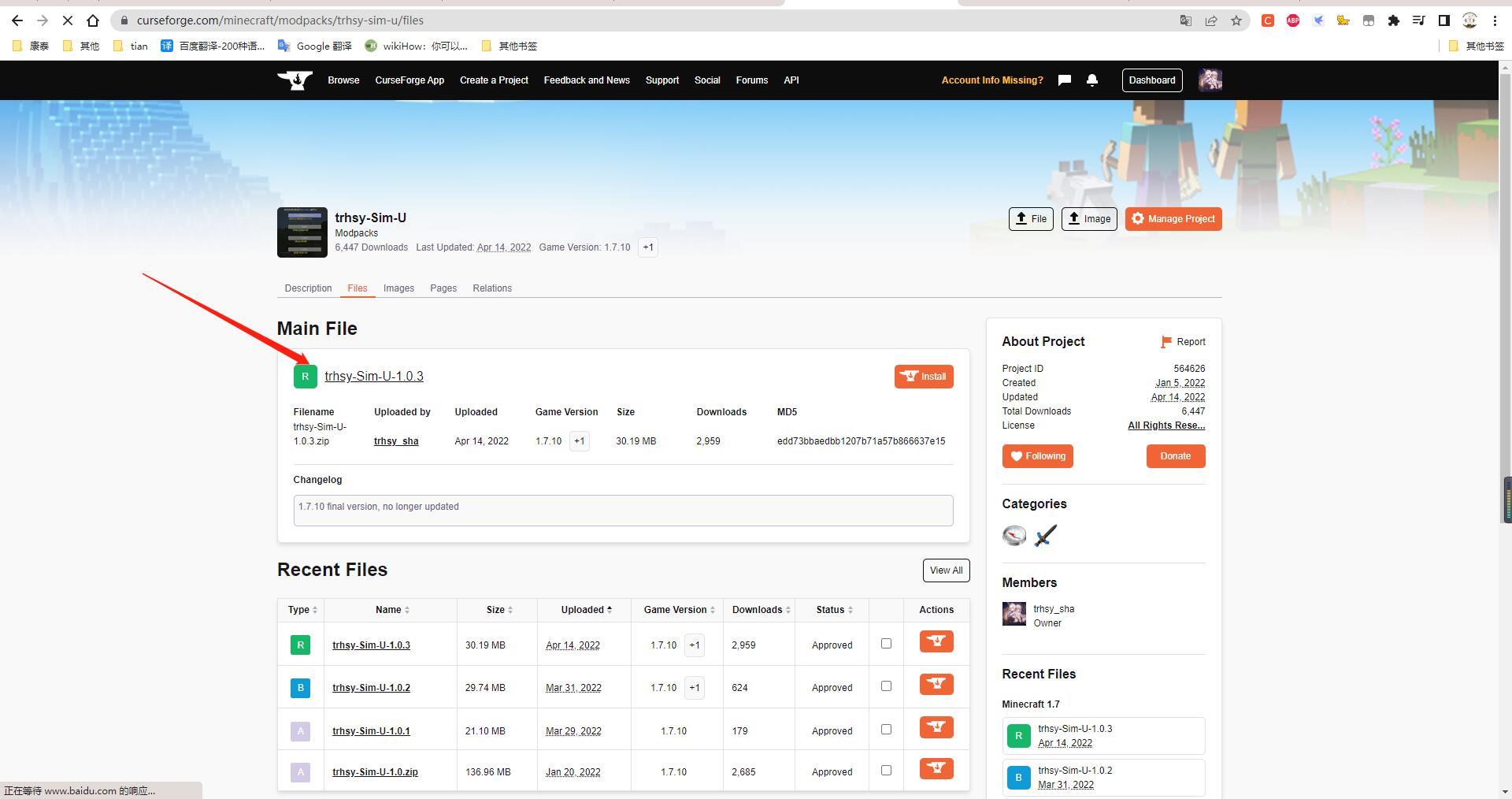
Task: Click install icon for trhsy-Sim-U-1.0.2 row
Action: [936, 684]
